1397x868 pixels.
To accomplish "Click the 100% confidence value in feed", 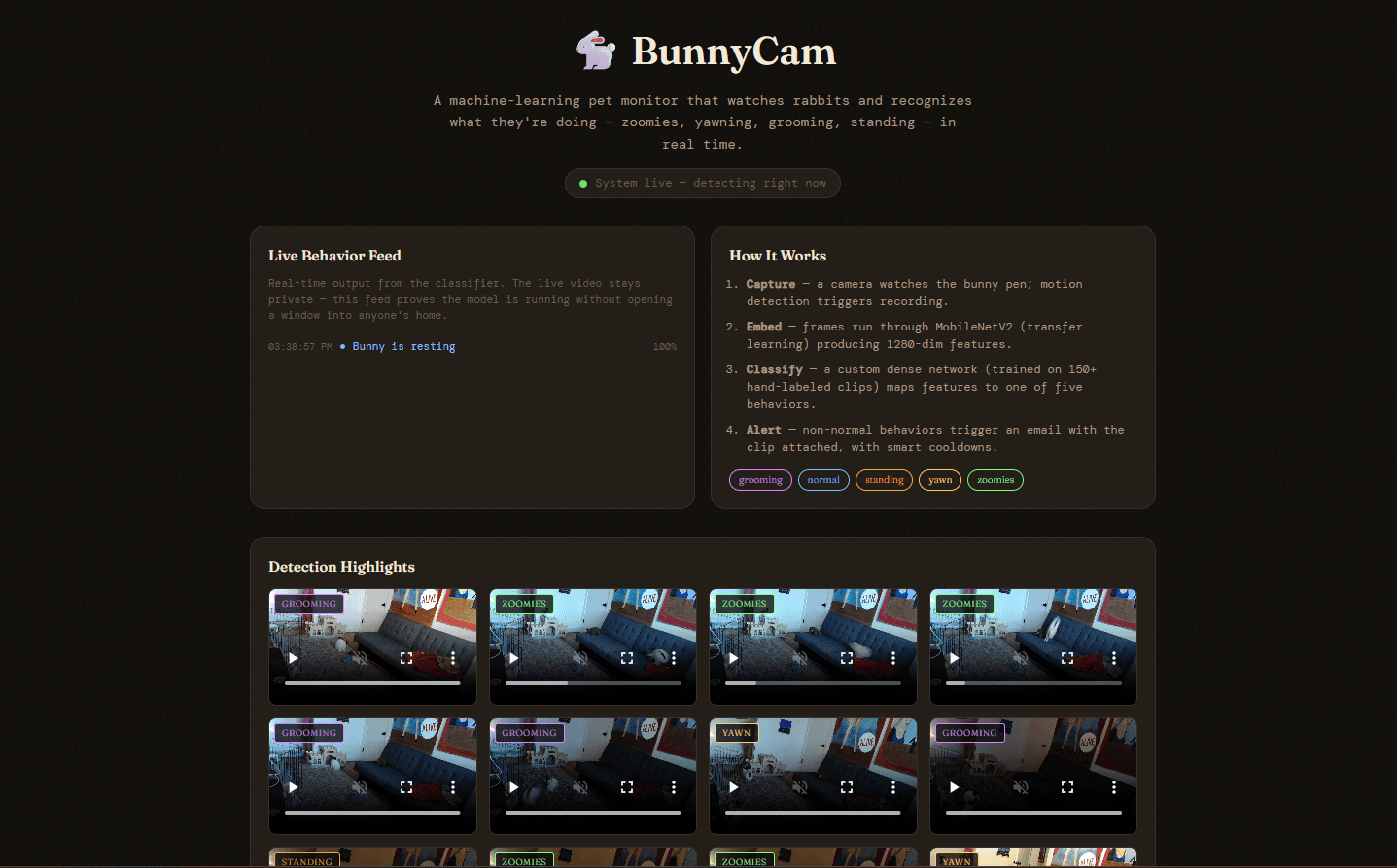I will 665,347.
